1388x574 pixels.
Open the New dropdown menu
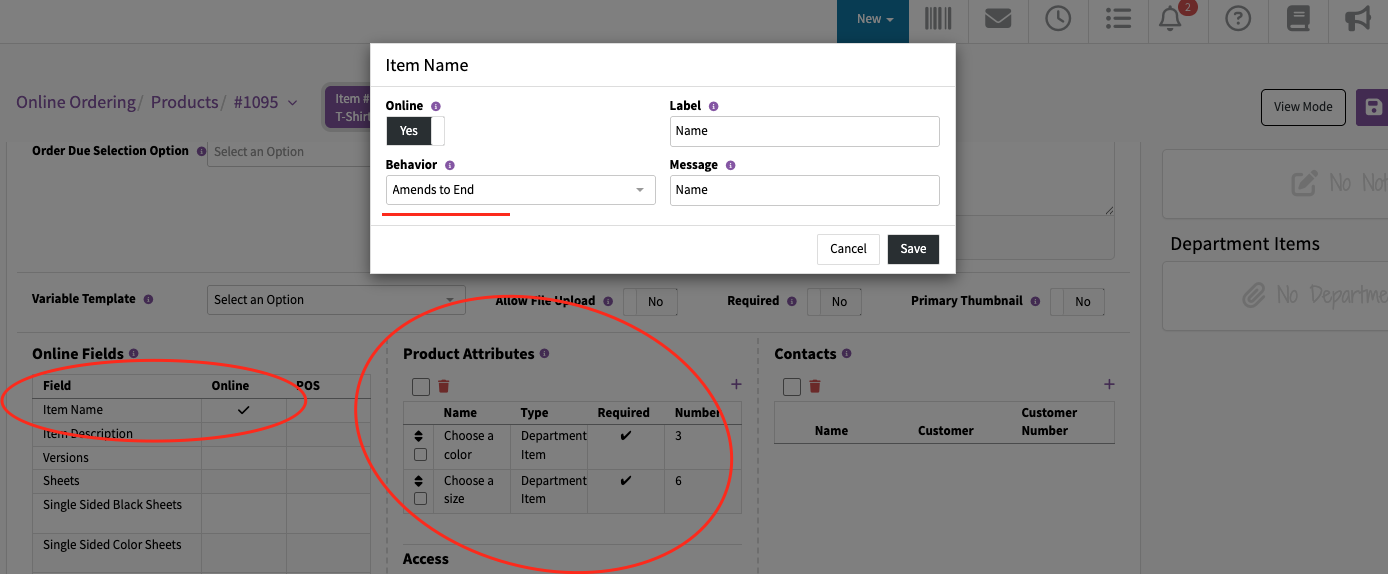(x=873, y=19)
